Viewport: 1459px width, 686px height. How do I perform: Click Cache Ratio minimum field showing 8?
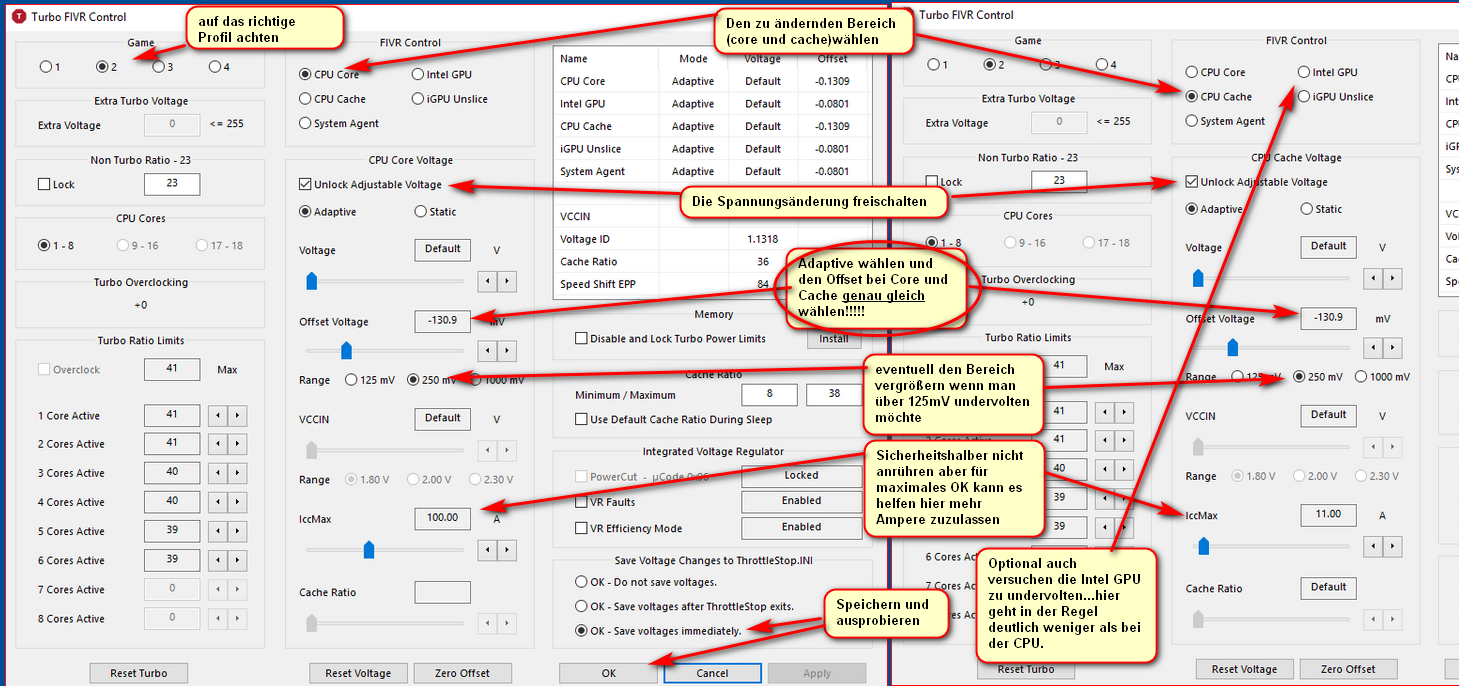[x=769, y=395]
